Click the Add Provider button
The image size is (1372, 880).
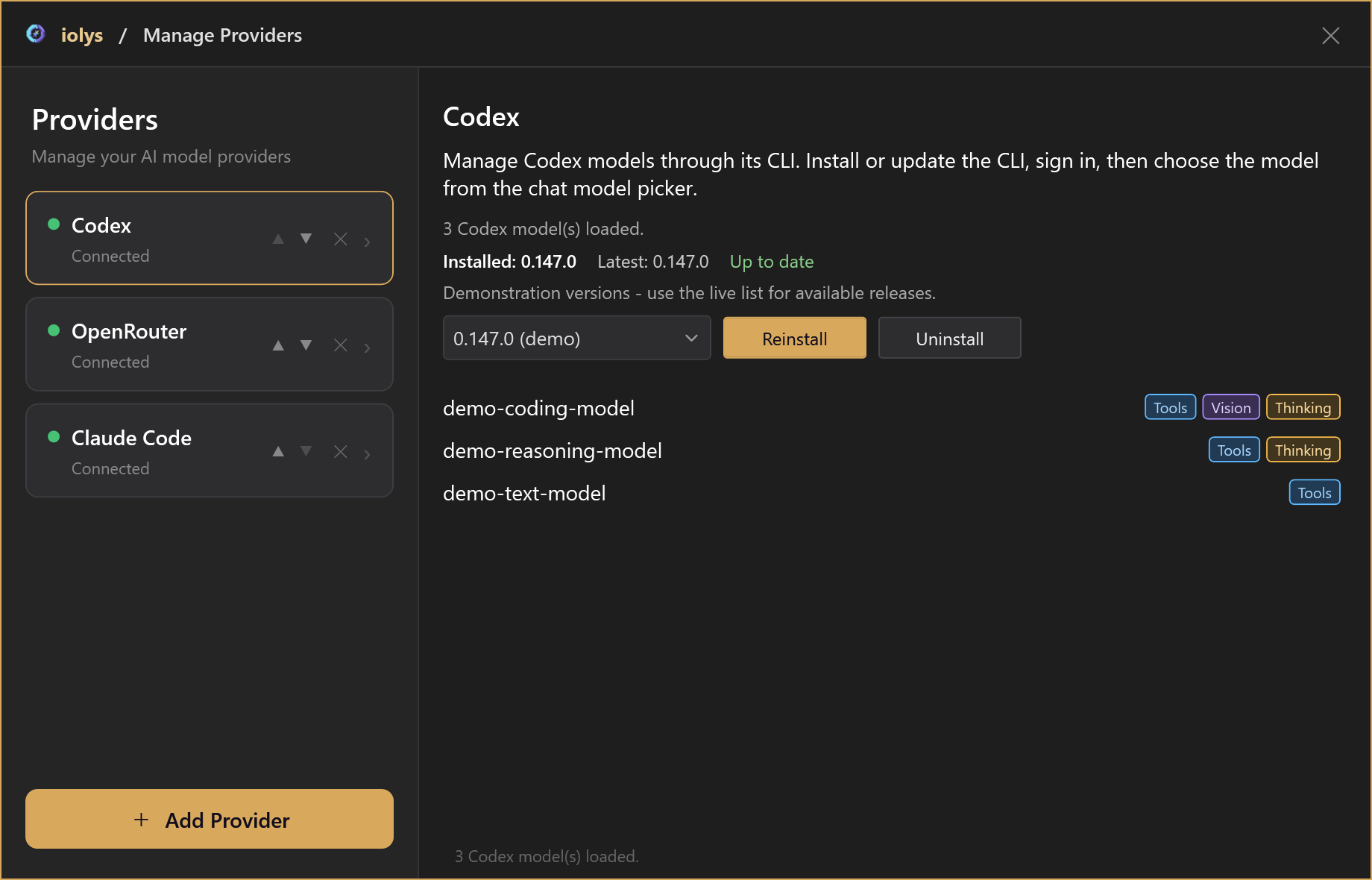click(x=210, y=819)
